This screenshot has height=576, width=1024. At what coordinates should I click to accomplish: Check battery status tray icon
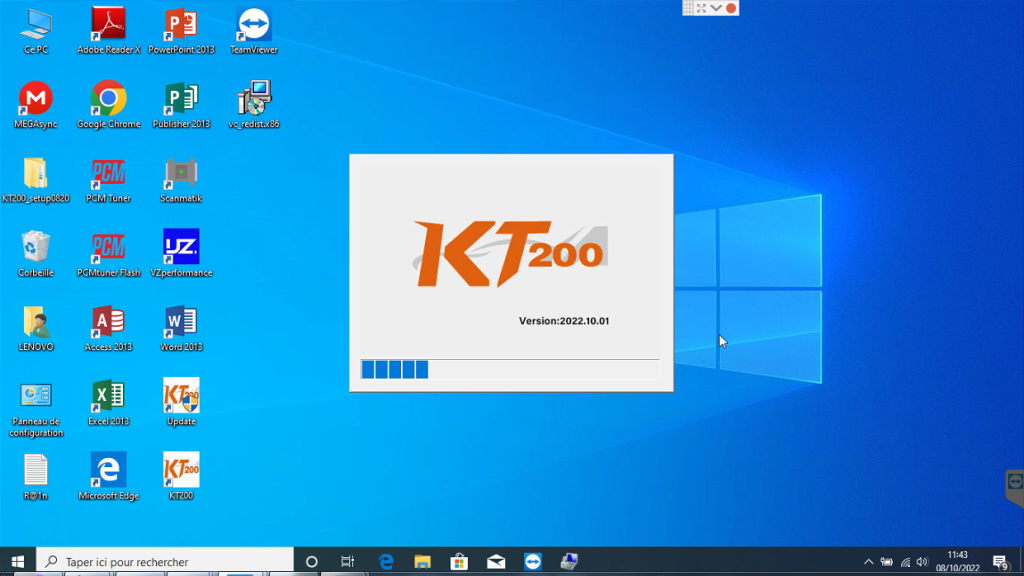coord(886,562)
